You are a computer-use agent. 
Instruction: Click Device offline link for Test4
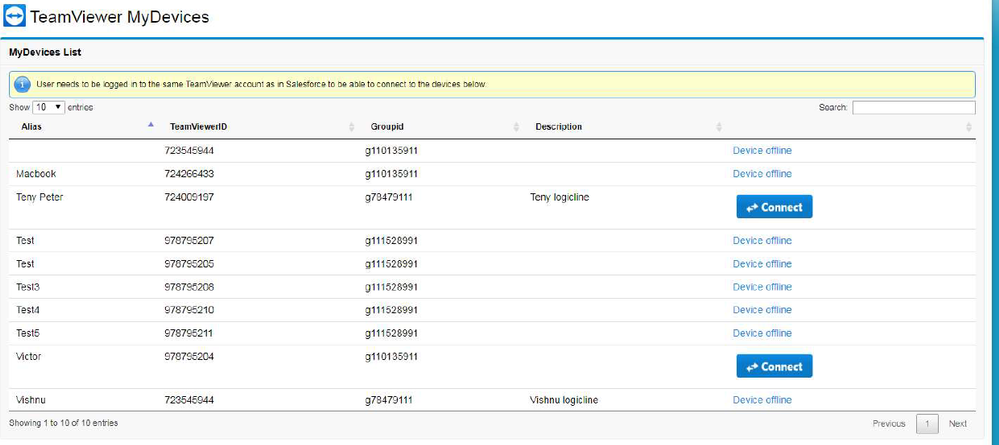pos(762,310)
